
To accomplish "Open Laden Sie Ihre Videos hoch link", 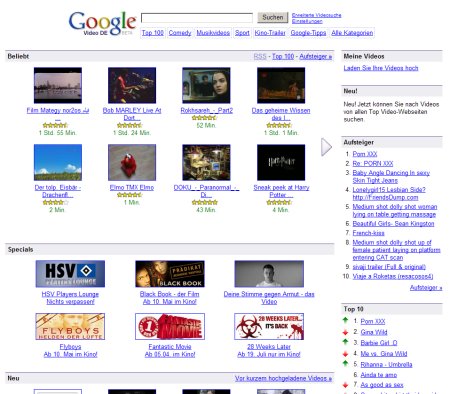I will pyautogui.click(x=381, y=68).
